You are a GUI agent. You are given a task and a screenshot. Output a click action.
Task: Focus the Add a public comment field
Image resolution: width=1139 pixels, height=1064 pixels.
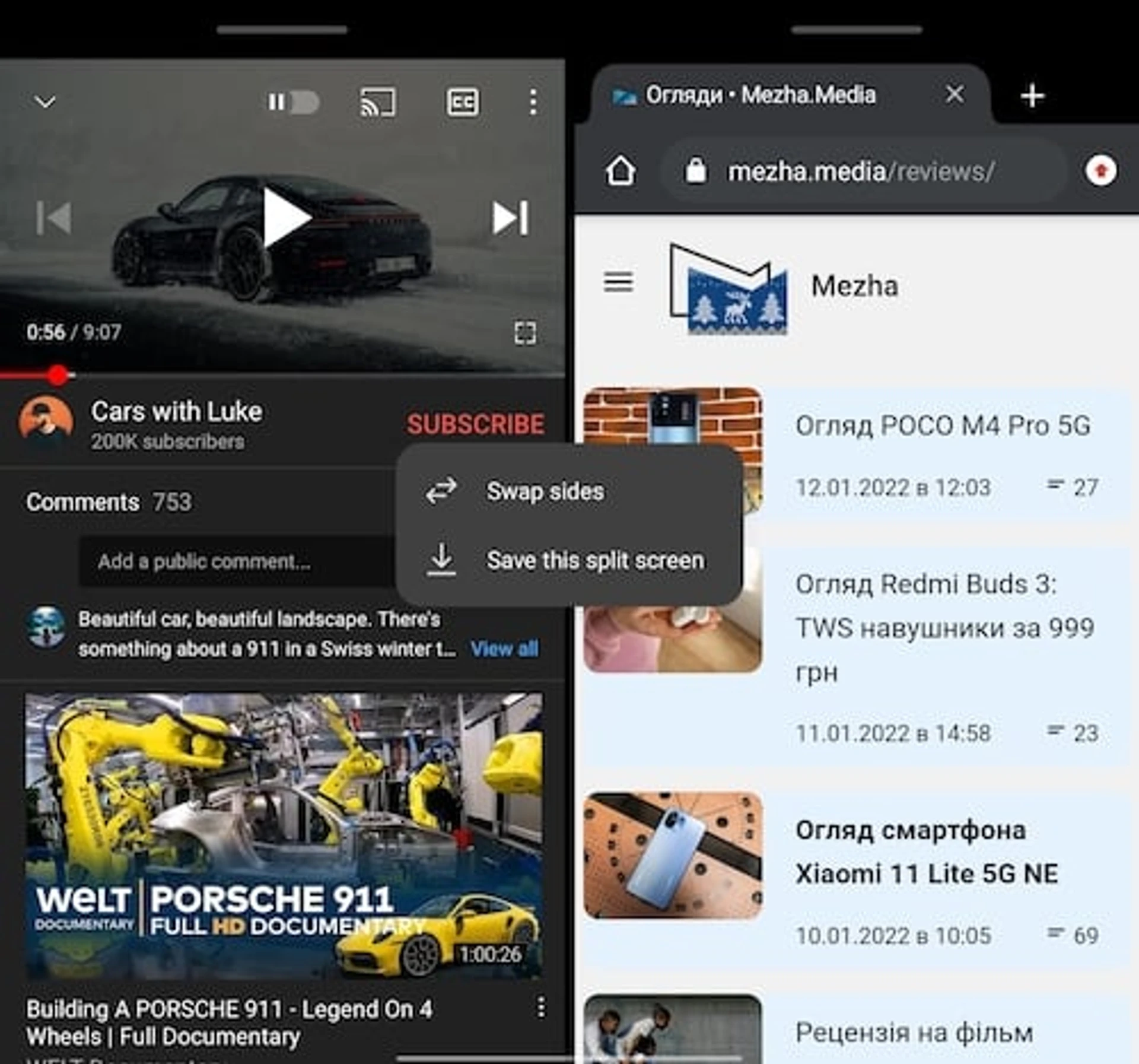(237, 561)
